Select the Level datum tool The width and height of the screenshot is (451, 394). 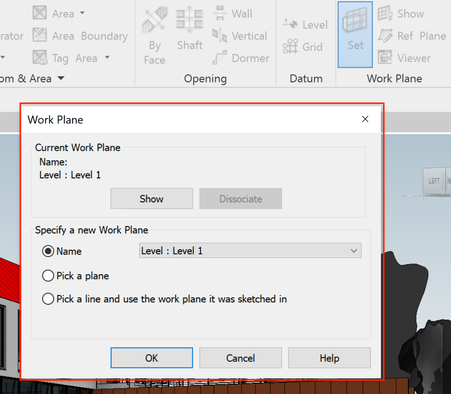point(305,24)
